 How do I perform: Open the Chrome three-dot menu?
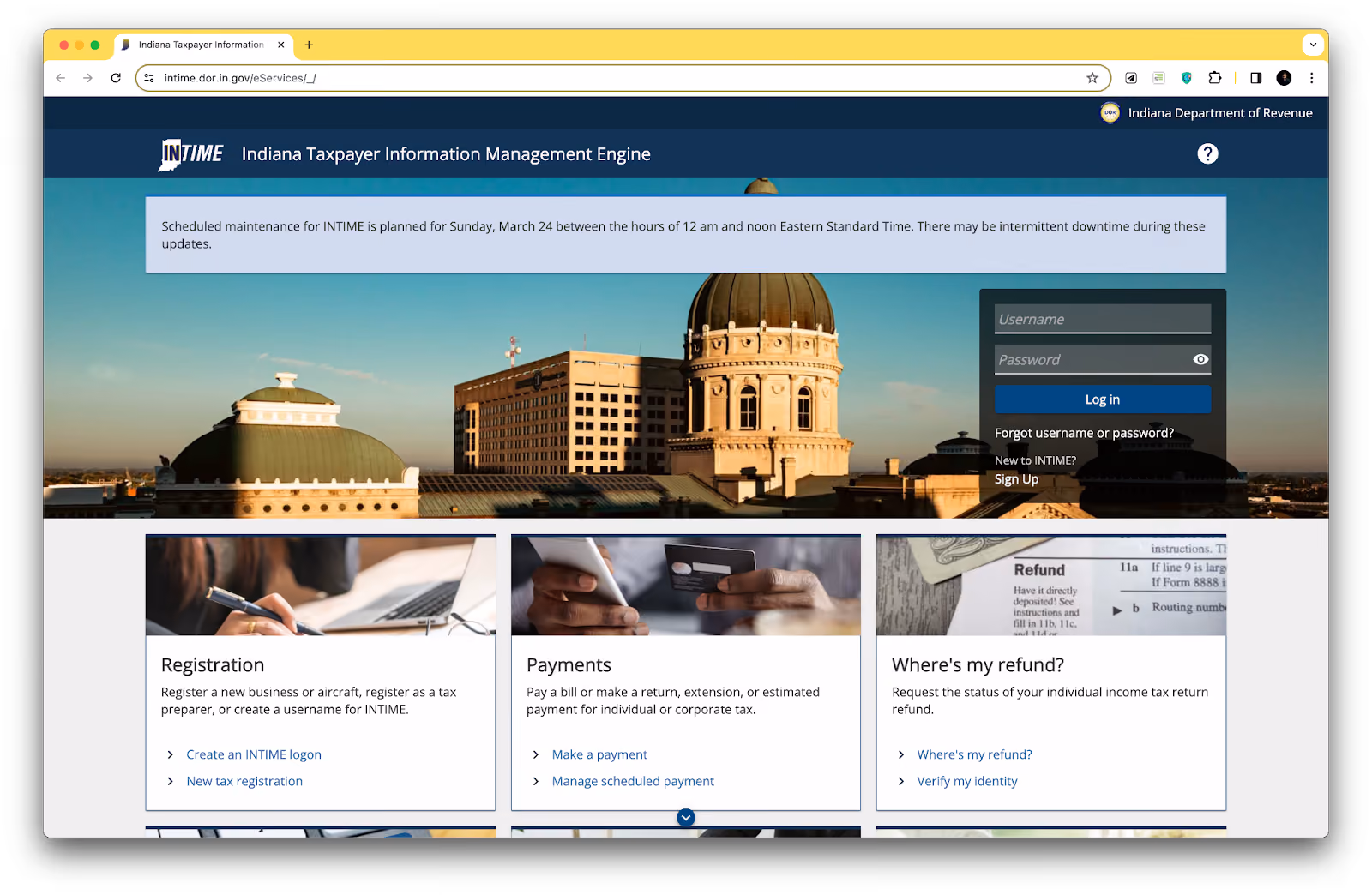point(1311,78)
